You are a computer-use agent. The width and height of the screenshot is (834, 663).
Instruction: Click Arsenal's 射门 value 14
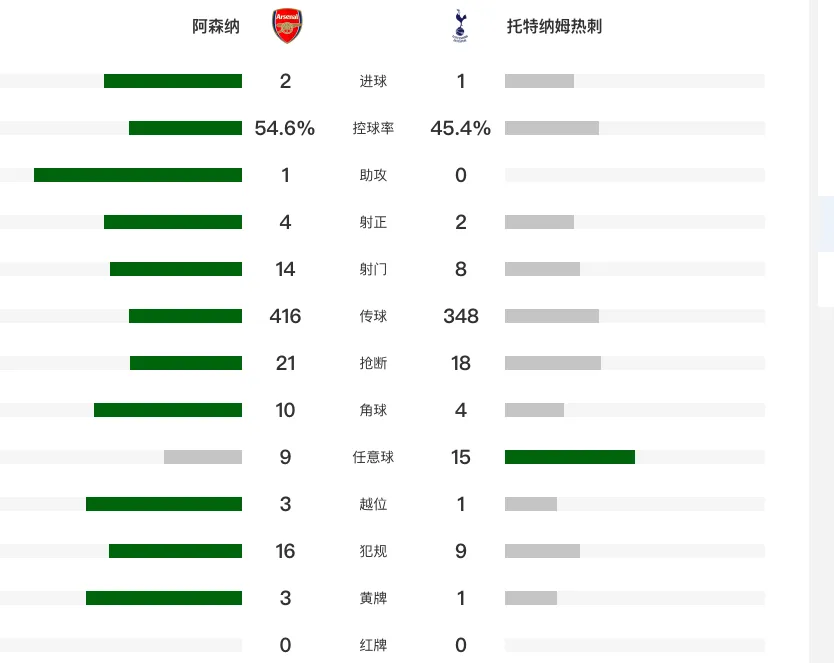coord(285,269)
